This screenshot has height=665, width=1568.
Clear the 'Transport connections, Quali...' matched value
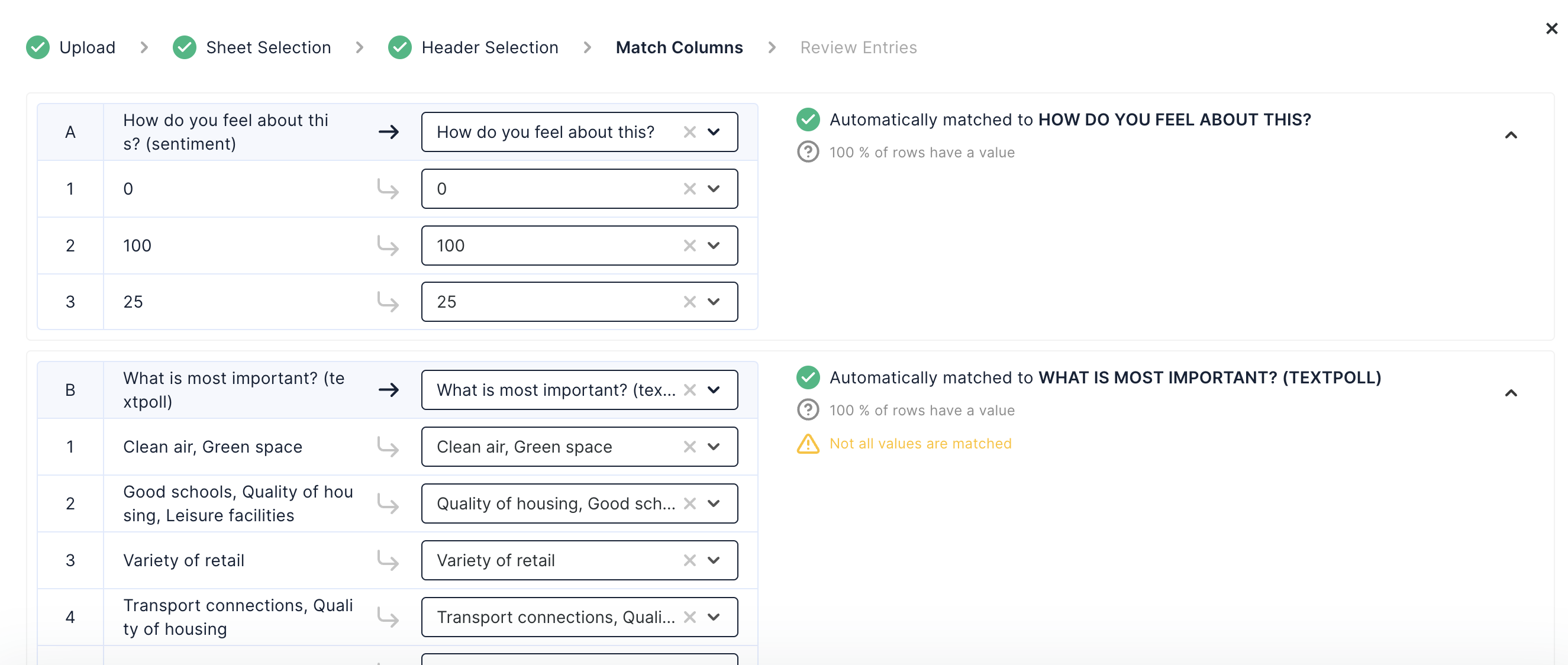tap(689, 617)
